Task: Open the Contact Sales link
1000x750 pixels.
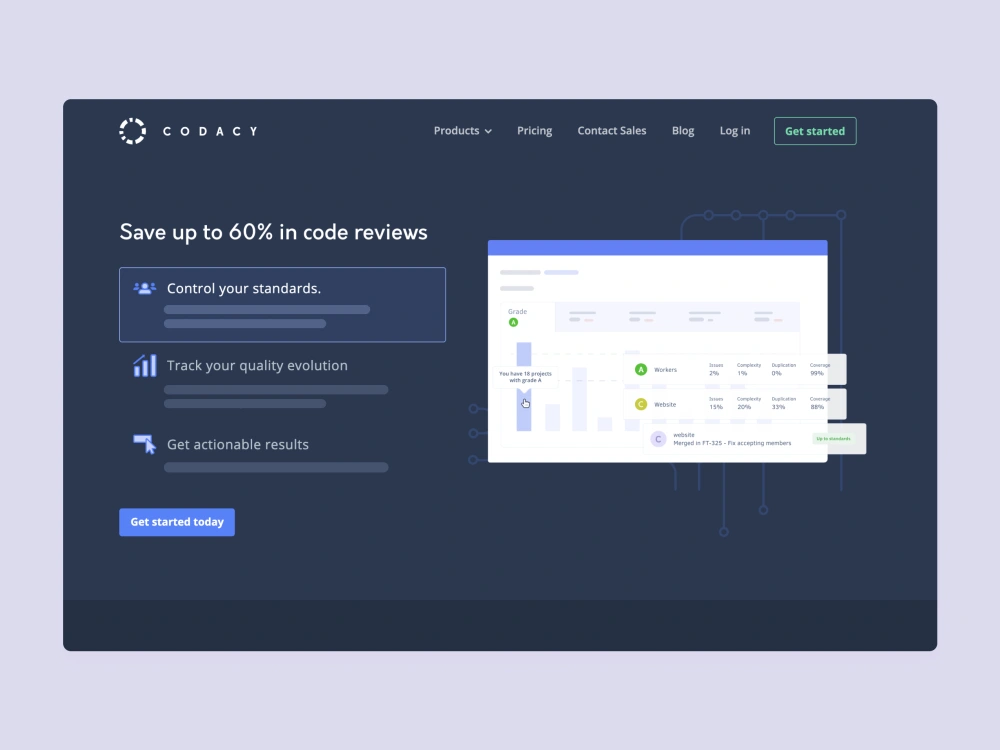Action: tap(612, 131)
